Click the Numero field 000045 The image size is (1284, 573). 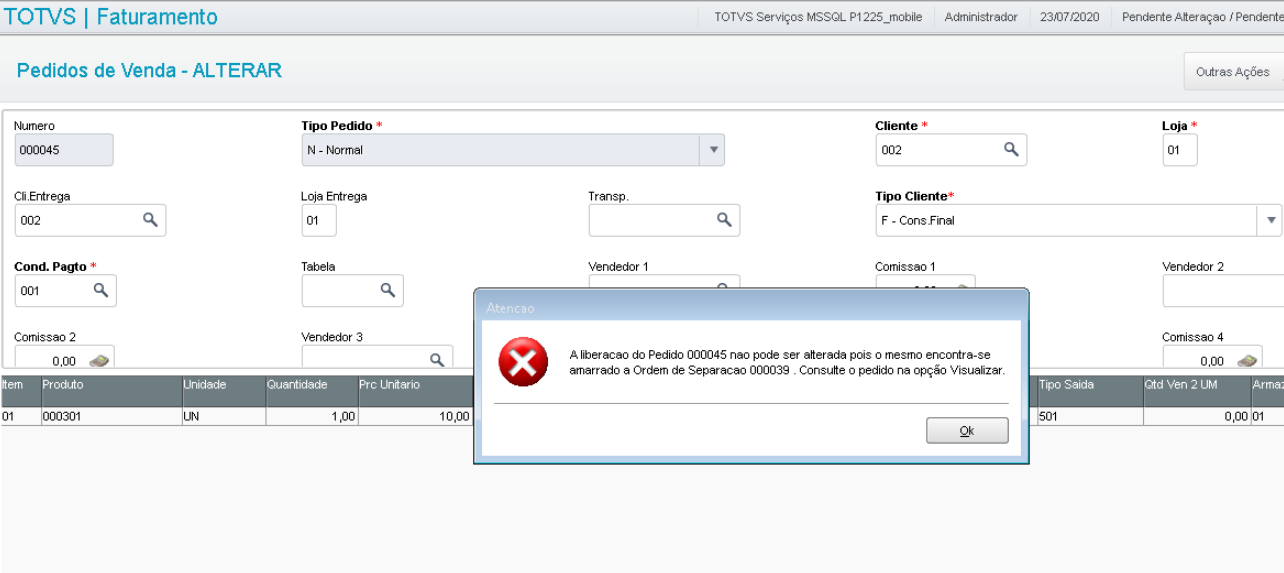pyautogui.click(x=64, y=150)
